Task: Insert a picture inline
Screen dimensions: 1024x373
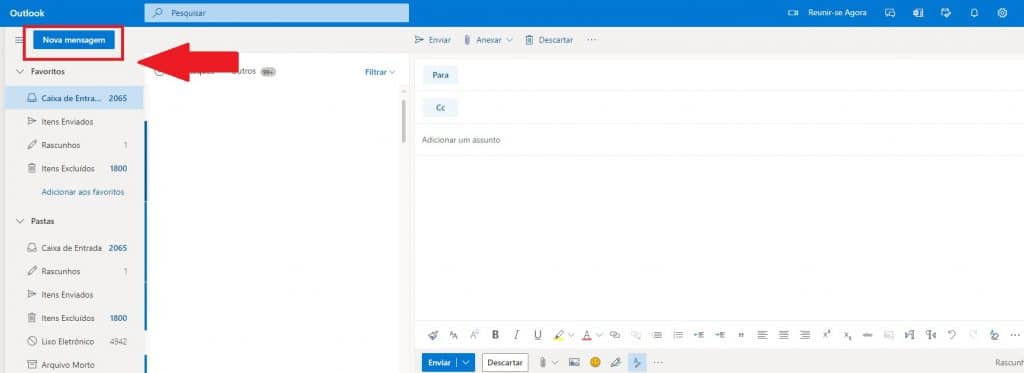Action: click(574, 362)
